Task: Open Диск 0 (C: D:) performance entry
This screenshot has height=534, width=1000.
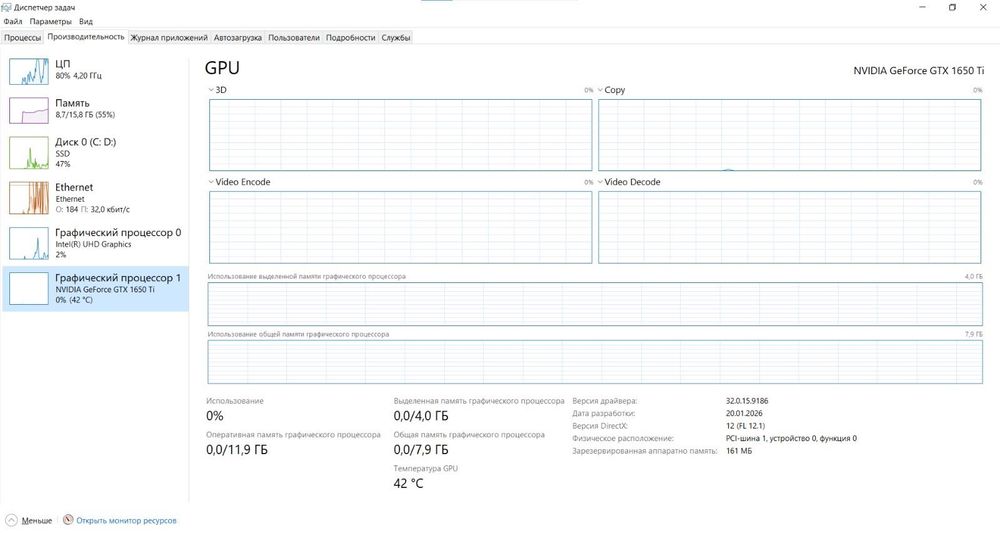Action: (x=96, y=152)
